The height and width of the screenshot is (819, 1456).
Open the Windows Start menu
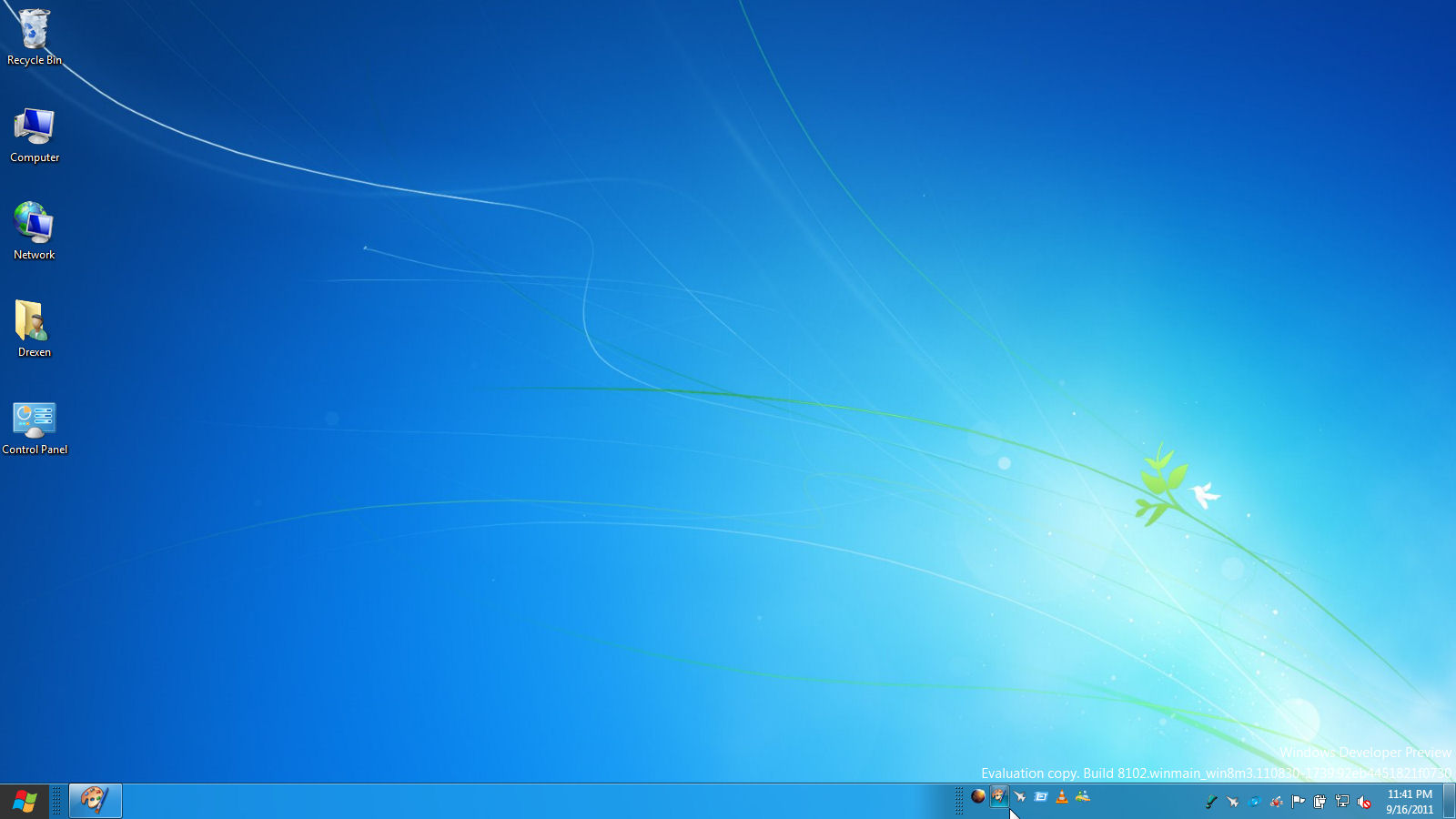click(25, 802)
